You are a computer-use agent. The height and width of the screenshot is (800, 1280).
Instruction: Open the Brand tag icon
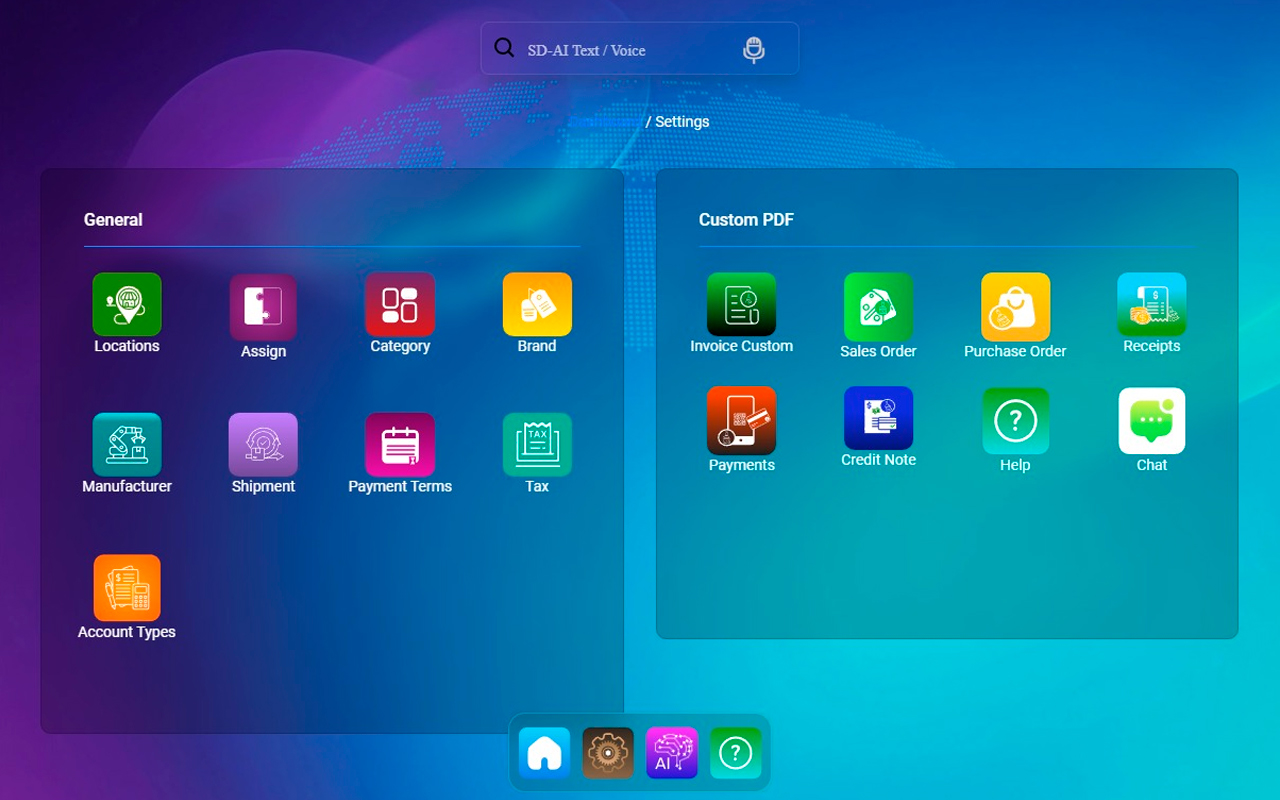[537, 304]
